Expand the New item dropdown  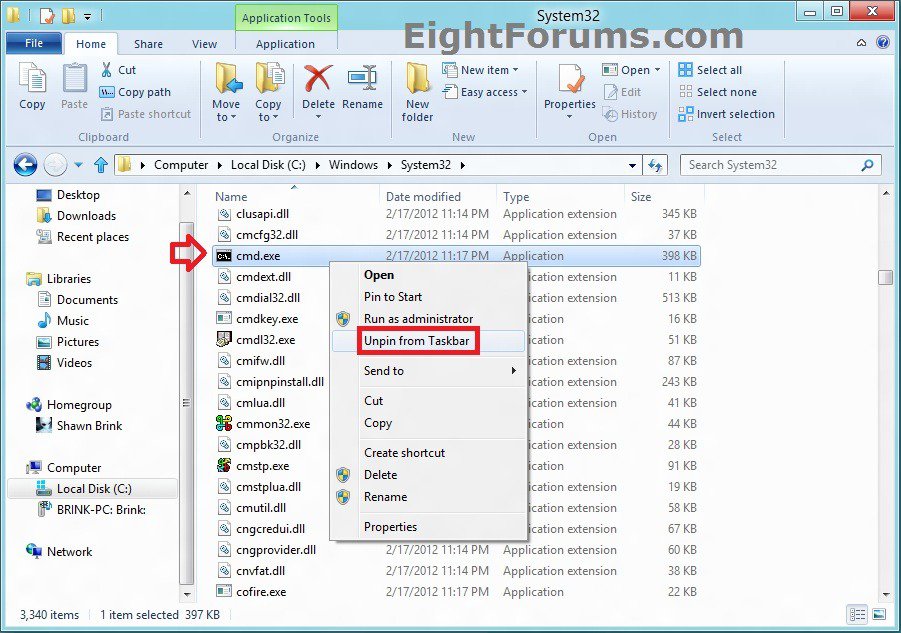click(489, 70)
